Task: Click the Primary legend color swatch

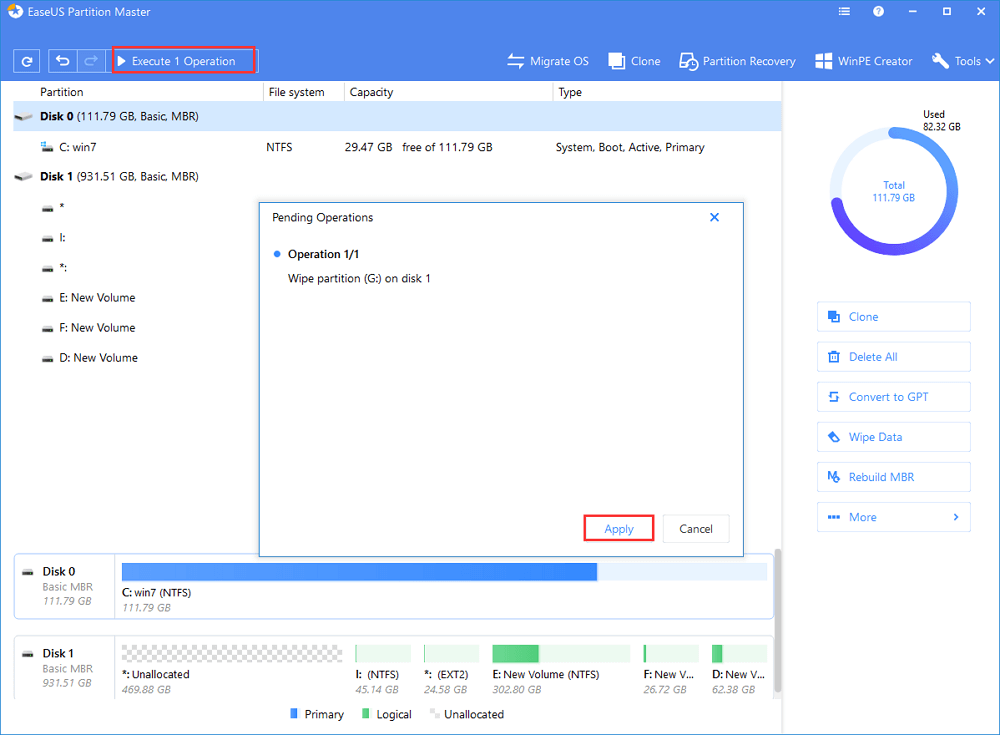Action: click(294, 713)
